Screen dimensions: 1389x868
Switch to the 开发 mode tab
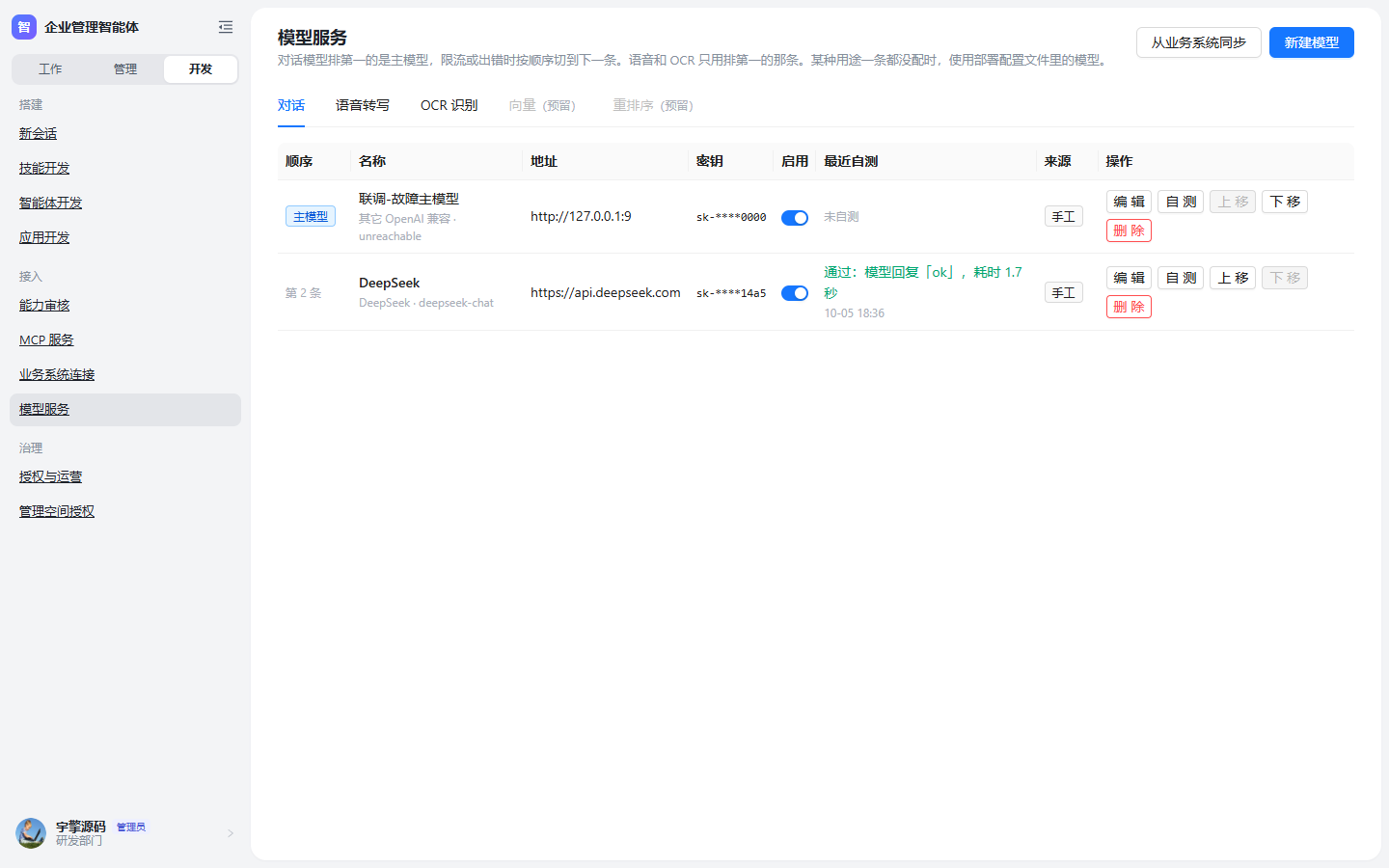pos(201,69)
